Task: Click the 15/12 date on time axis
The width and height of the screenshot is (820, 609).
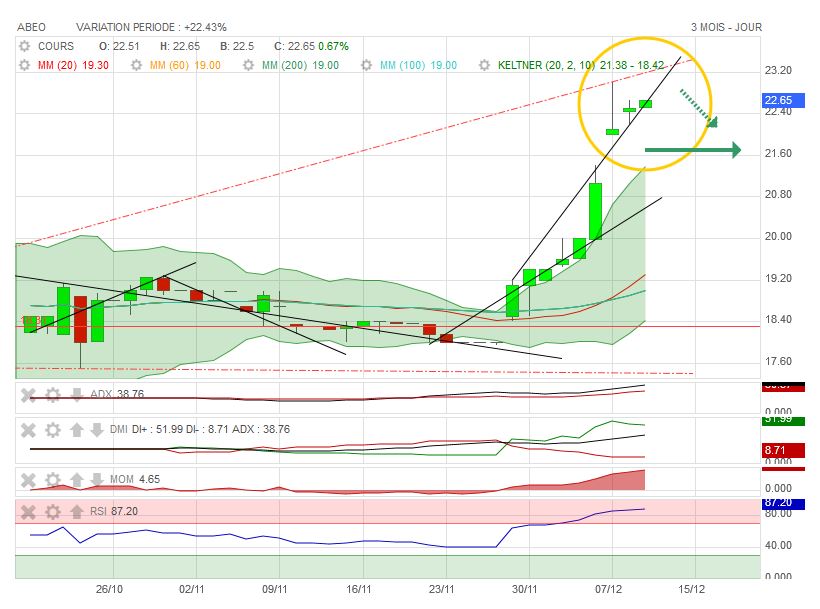Action: (691, 589)
